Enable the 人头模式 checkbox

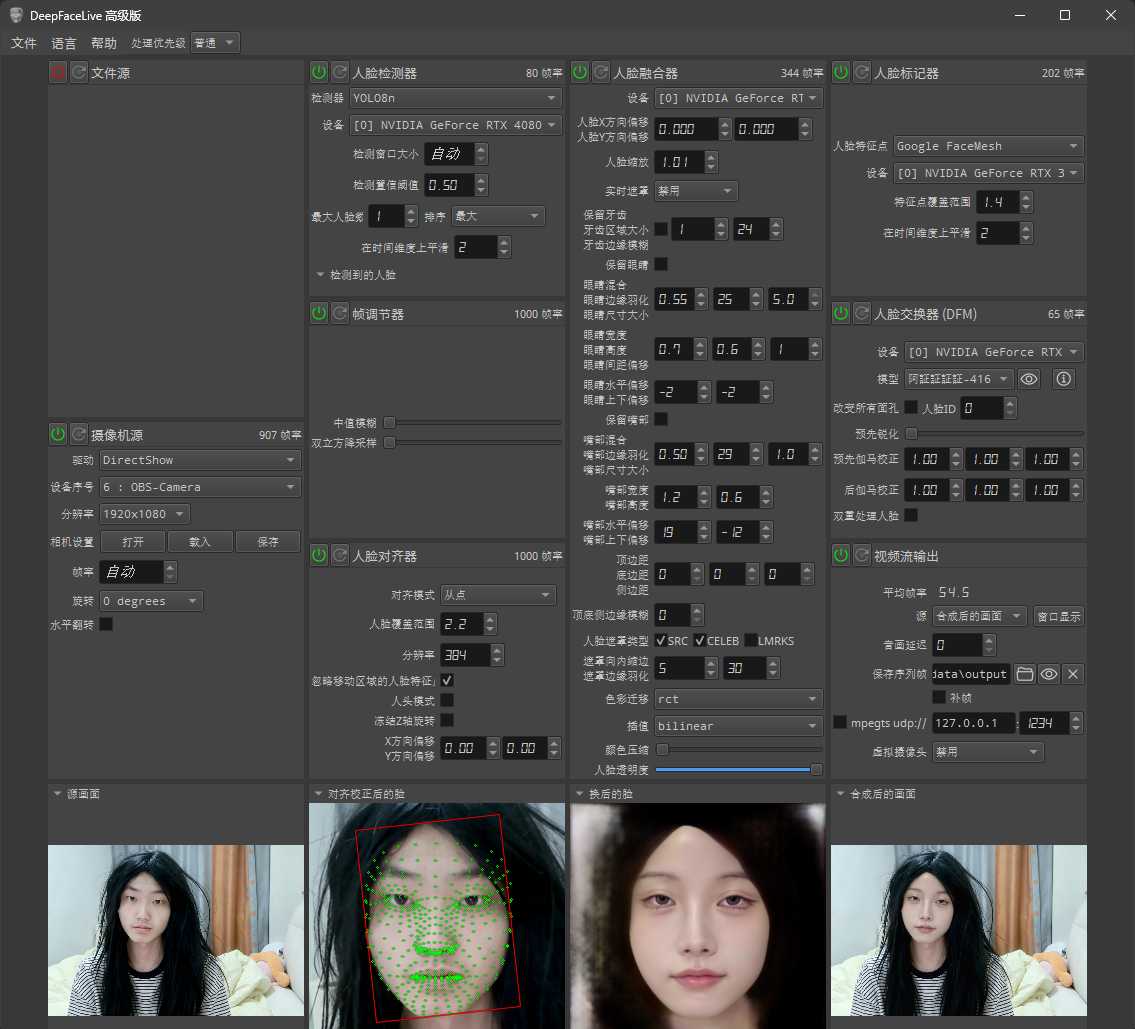(447, 700)
